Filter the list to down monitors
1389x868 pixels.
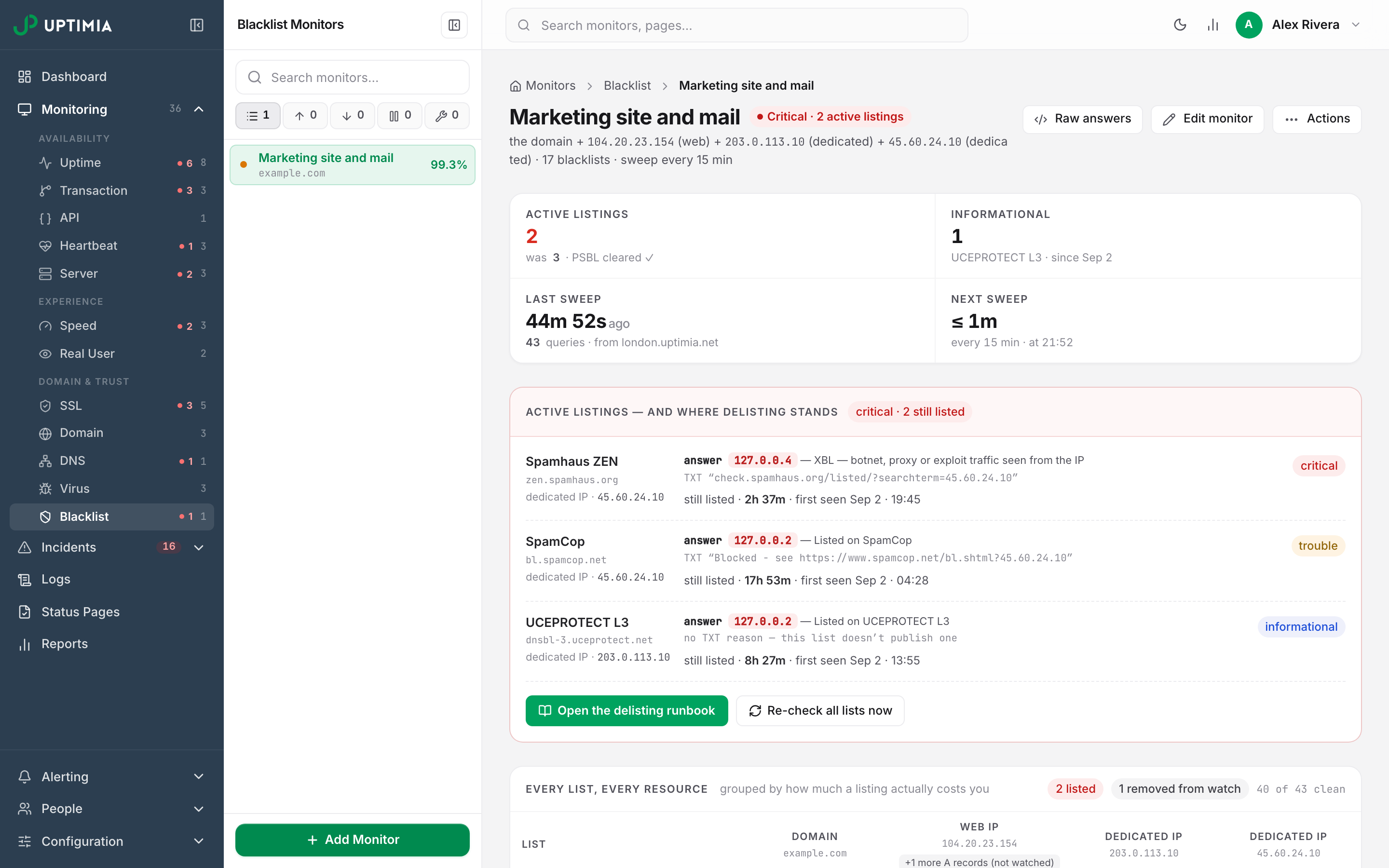353,115
